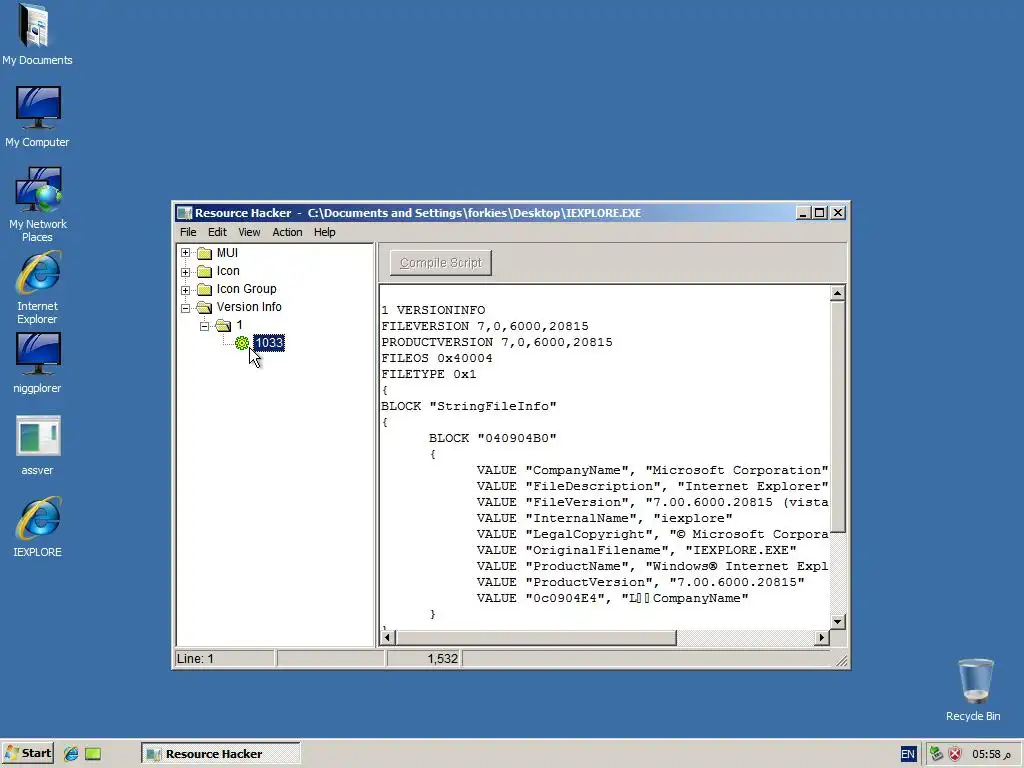
Task: Click the "Line: 1" status bar field
Action: [225, 658]
